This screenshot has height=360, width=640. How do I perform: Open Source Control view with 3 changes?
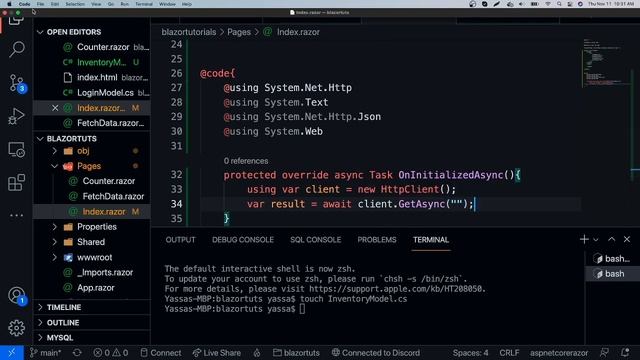click(x=16, y=83)
